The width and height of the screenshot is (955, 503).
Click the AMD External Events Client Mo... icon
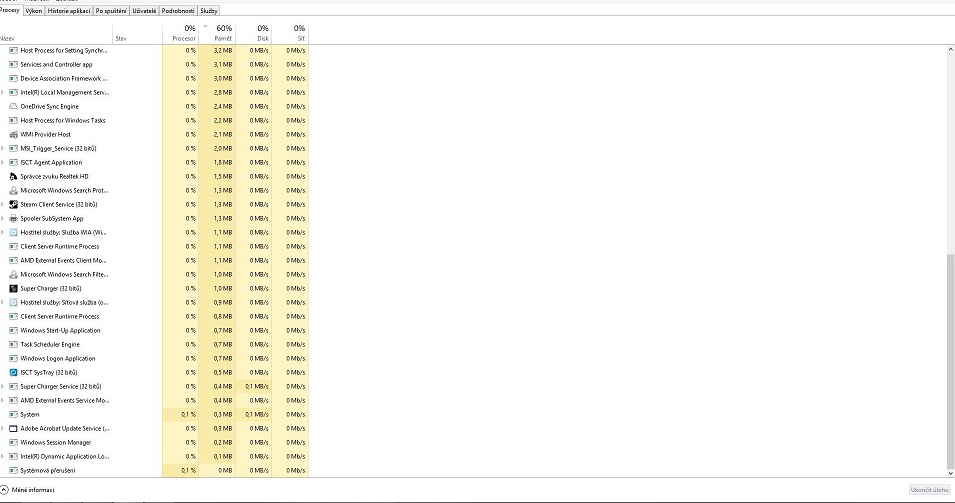[13, 261]
